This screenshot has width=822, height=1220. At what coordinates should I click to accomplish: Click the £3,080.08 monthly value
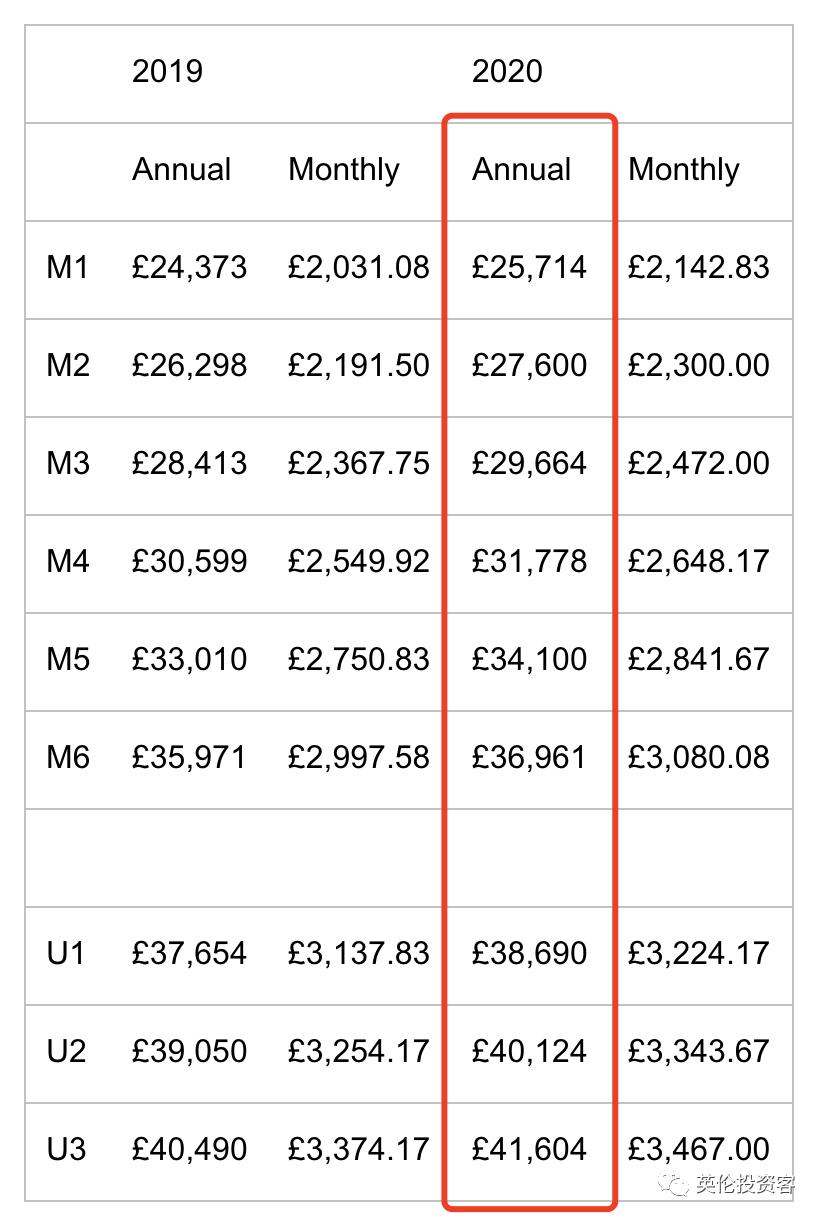click(x=699, y=757)
